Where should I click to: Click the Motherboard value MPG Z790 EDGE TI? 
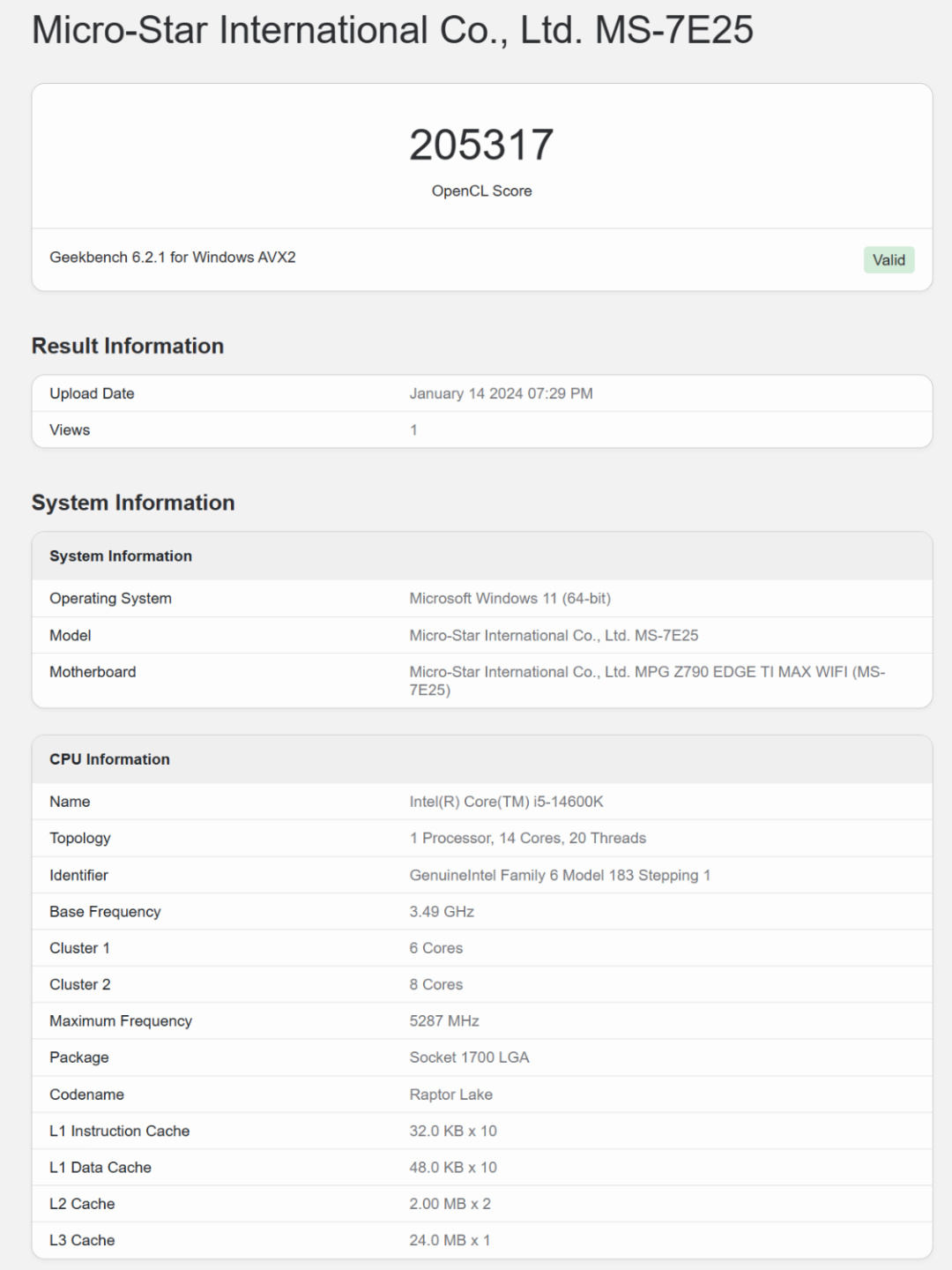(647, 672)
